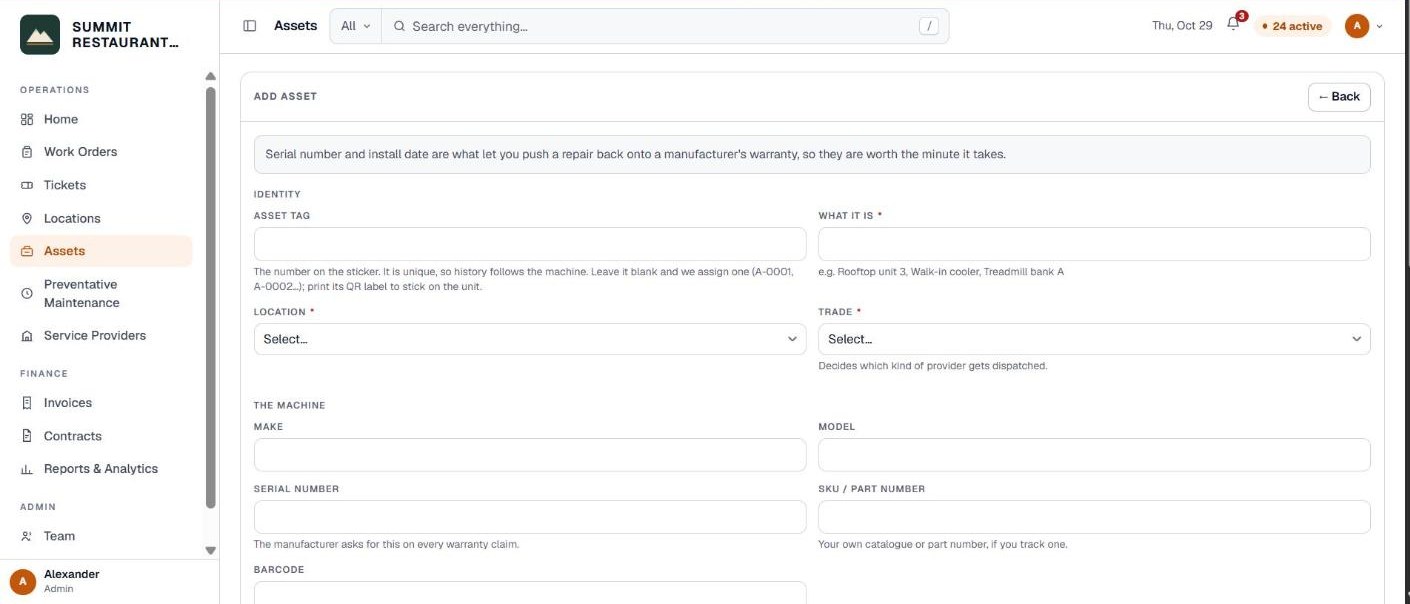Click the sidebar scrollbar thumb

(210, 298)
